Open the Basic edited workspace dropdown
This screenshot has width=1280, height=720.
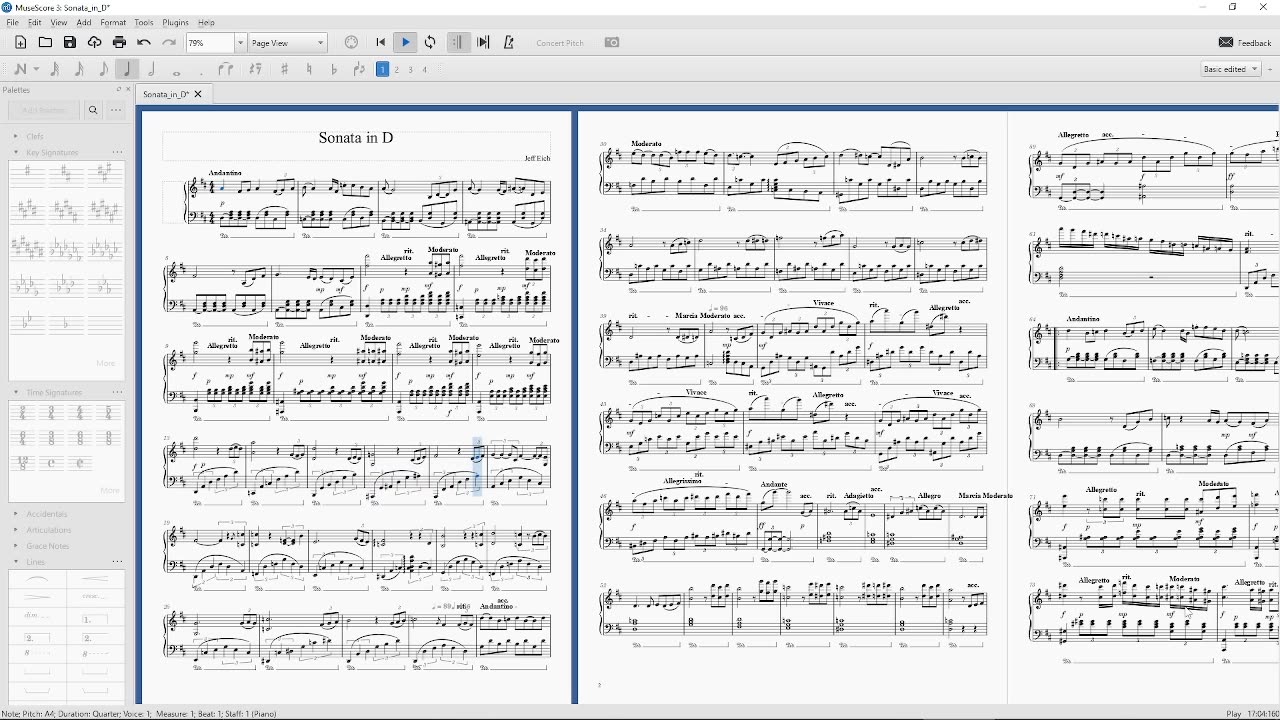coord(1231,69)
